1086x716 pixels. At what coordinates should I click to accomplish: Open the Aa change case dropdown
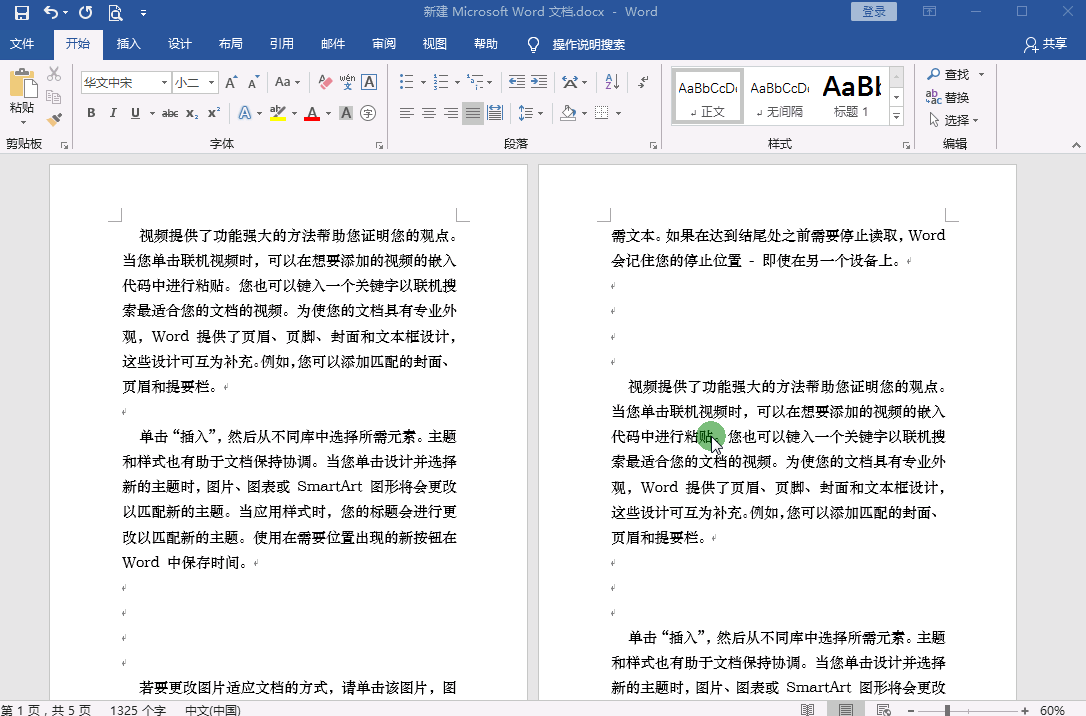(287, 82)
